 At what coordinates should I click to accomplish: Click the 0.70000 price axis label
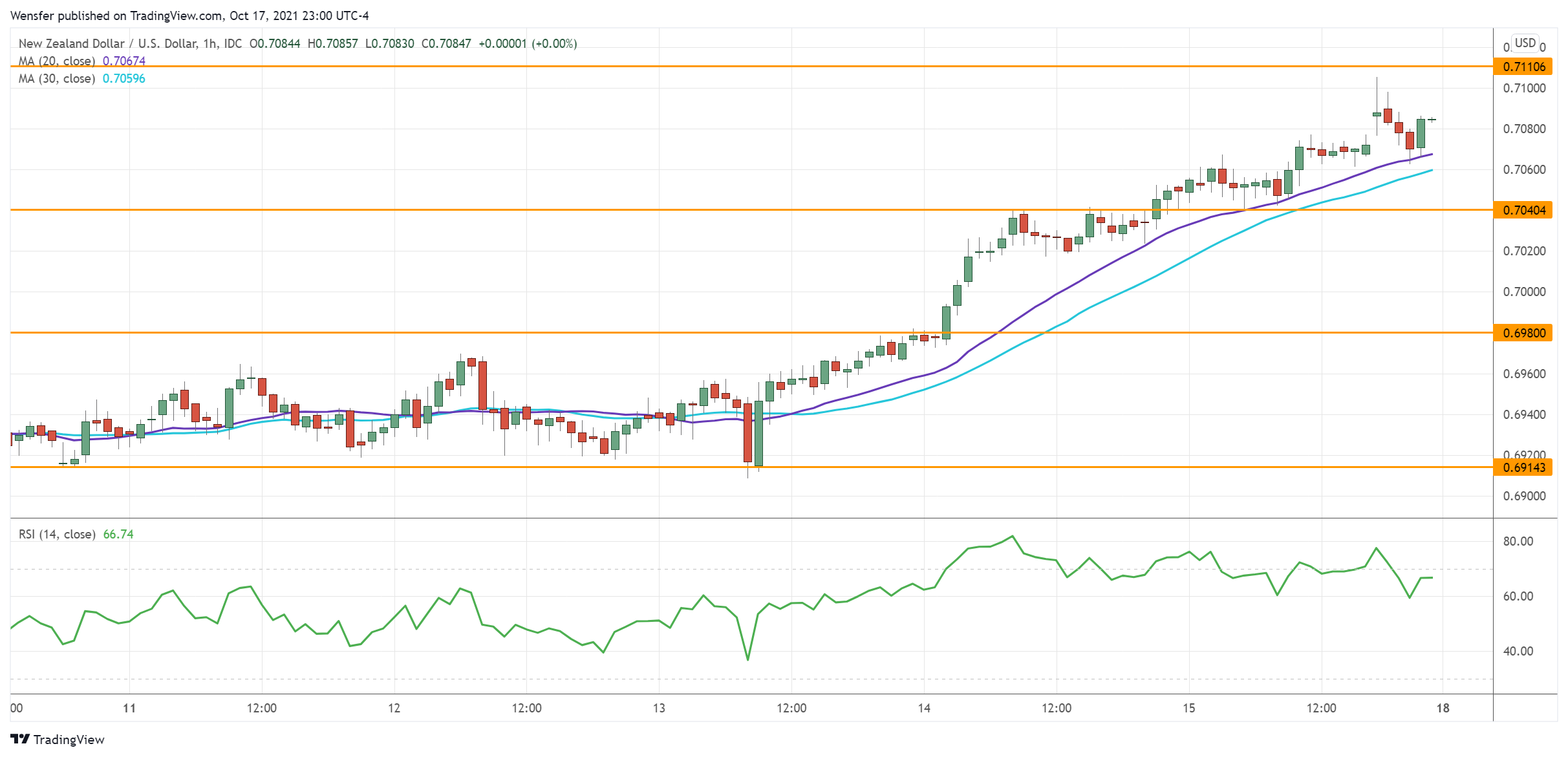coord(1524,292)
